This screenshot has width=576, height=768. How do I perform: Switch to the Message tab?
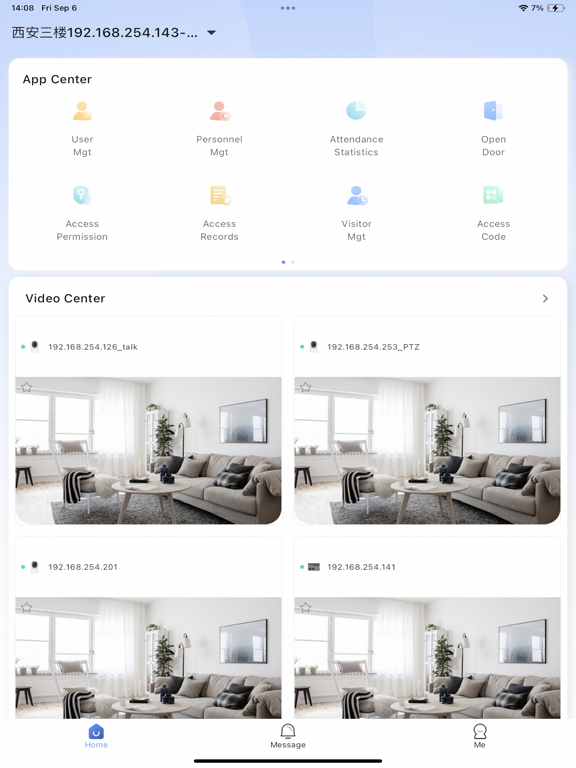(x=288, y=736)
